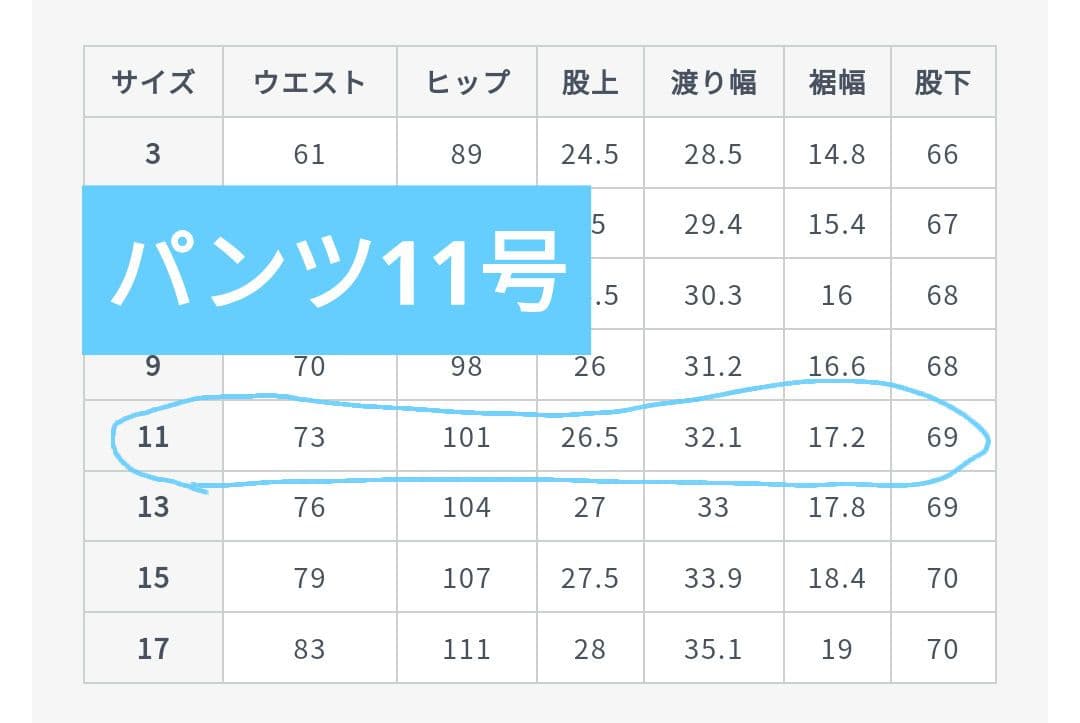Screen dimensions: 1080x723
Task: Click the 股下 column header
Action: click(942, 82)
